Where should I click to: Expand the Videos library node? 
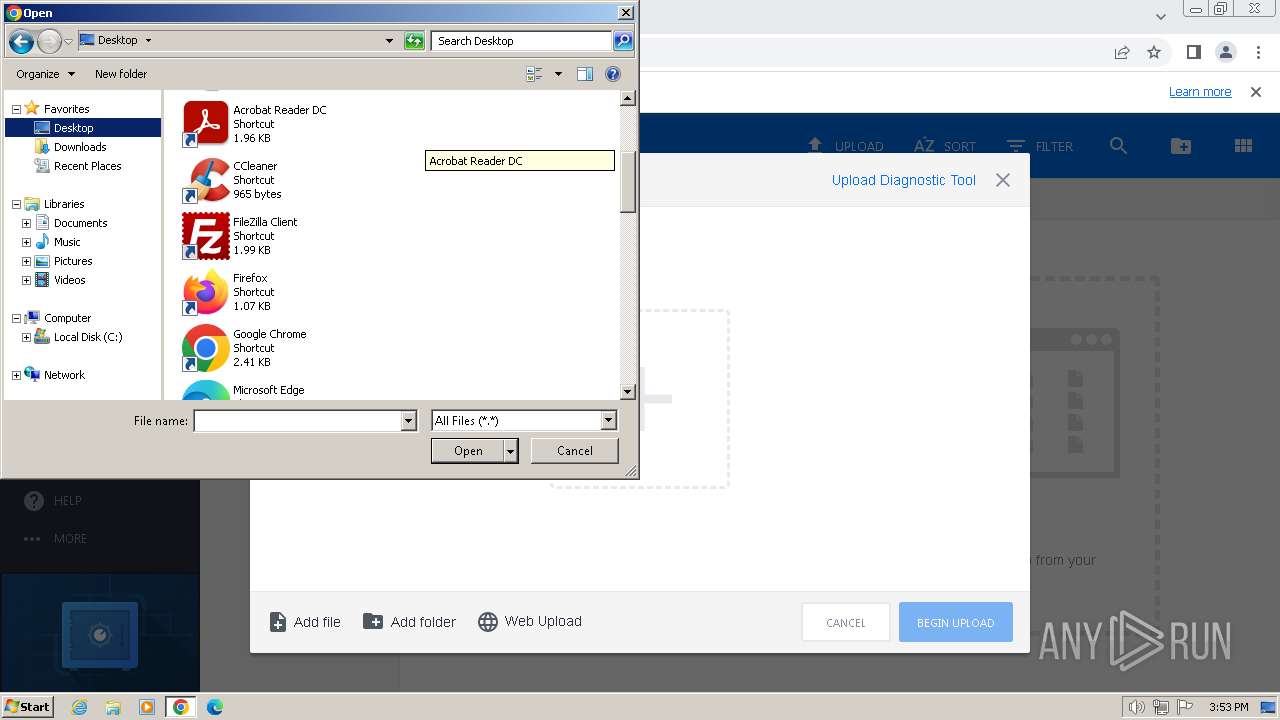pos(26,280)
